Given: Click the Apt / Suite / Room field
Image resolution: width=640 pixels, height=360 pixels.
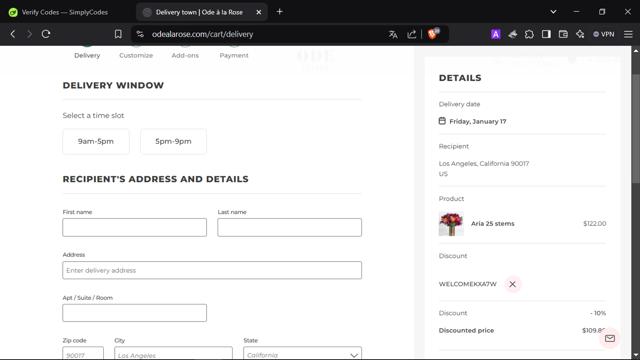Looking at the screenshot, I should [135, 313].
